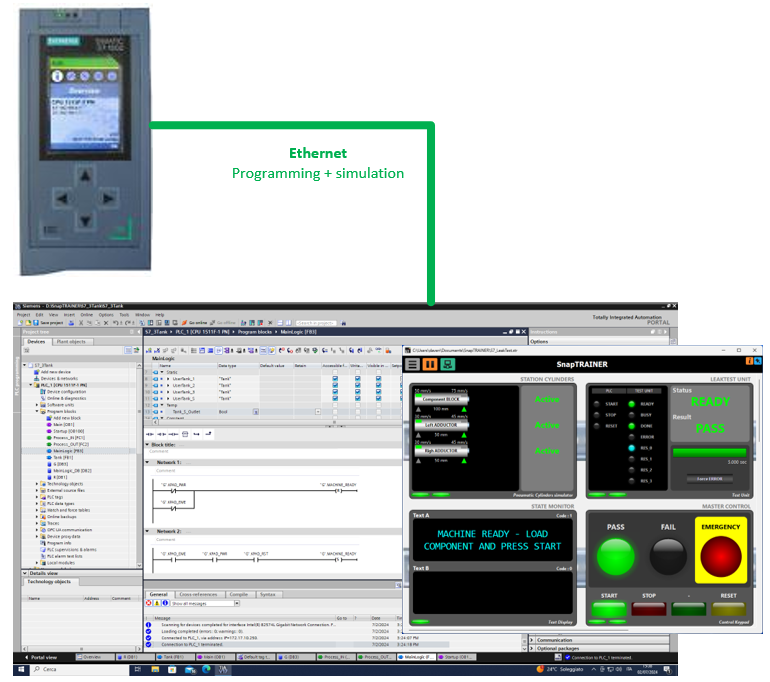770x682 pixels.
Task: Switch to the Plant objects tab
Action: coord(71,341)
